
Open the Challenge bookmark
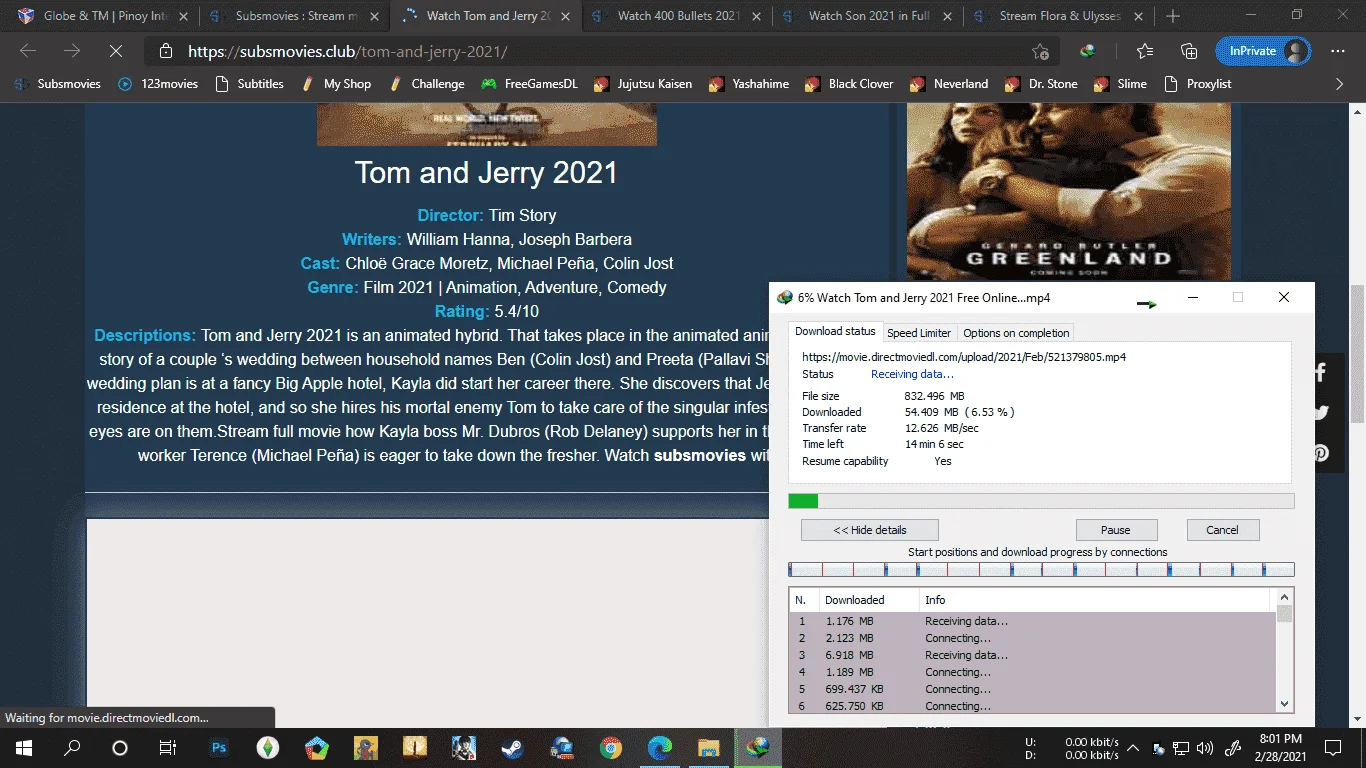coord(427,84)
